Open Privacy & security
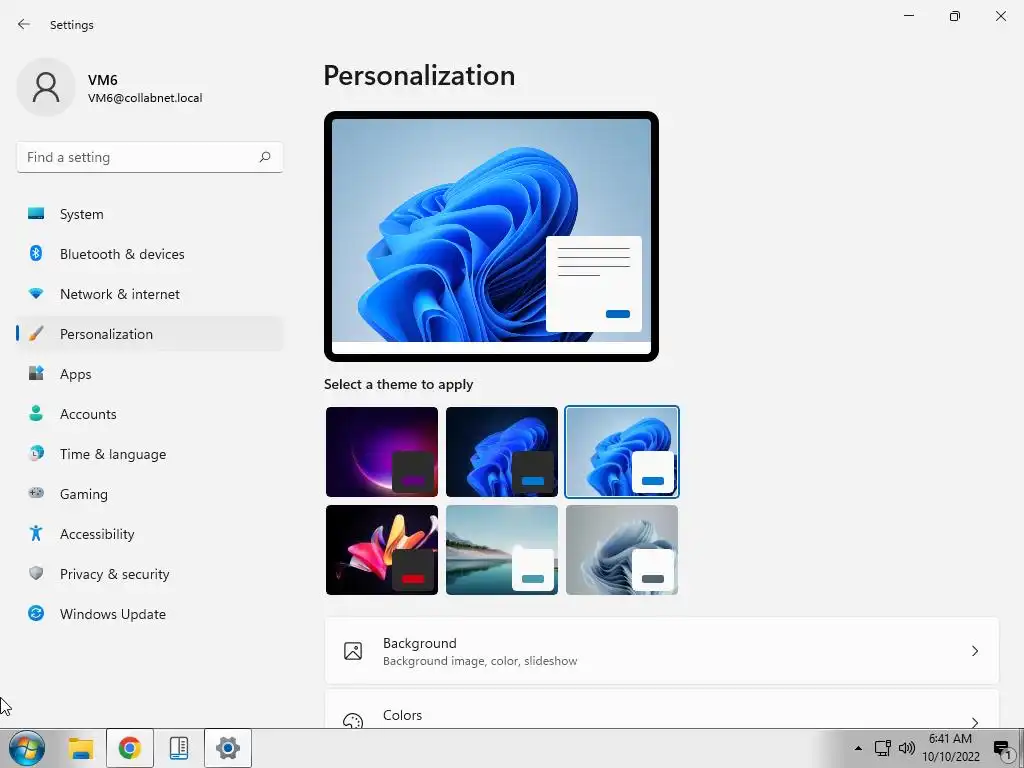The image size is (1024, 768). point(150,574)
